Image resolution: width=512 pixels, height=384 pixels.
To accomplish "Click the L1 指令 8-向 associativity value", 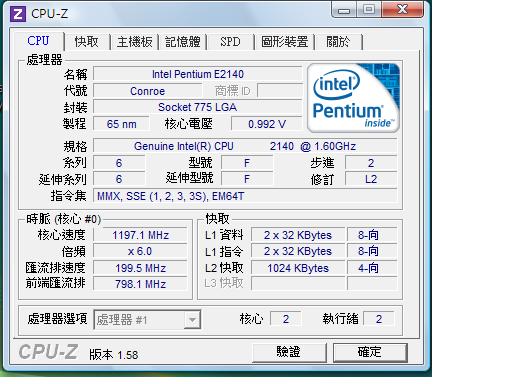I will click(372, 251).
